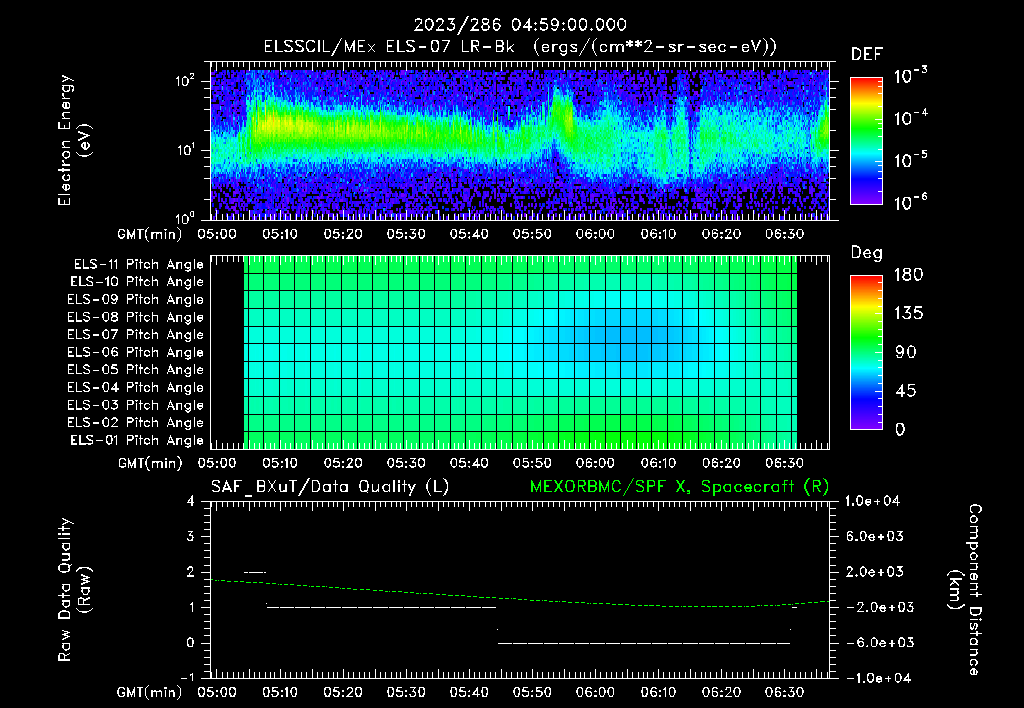
Task: Click the 180 label on Deg scale
Action: [908, 275]
